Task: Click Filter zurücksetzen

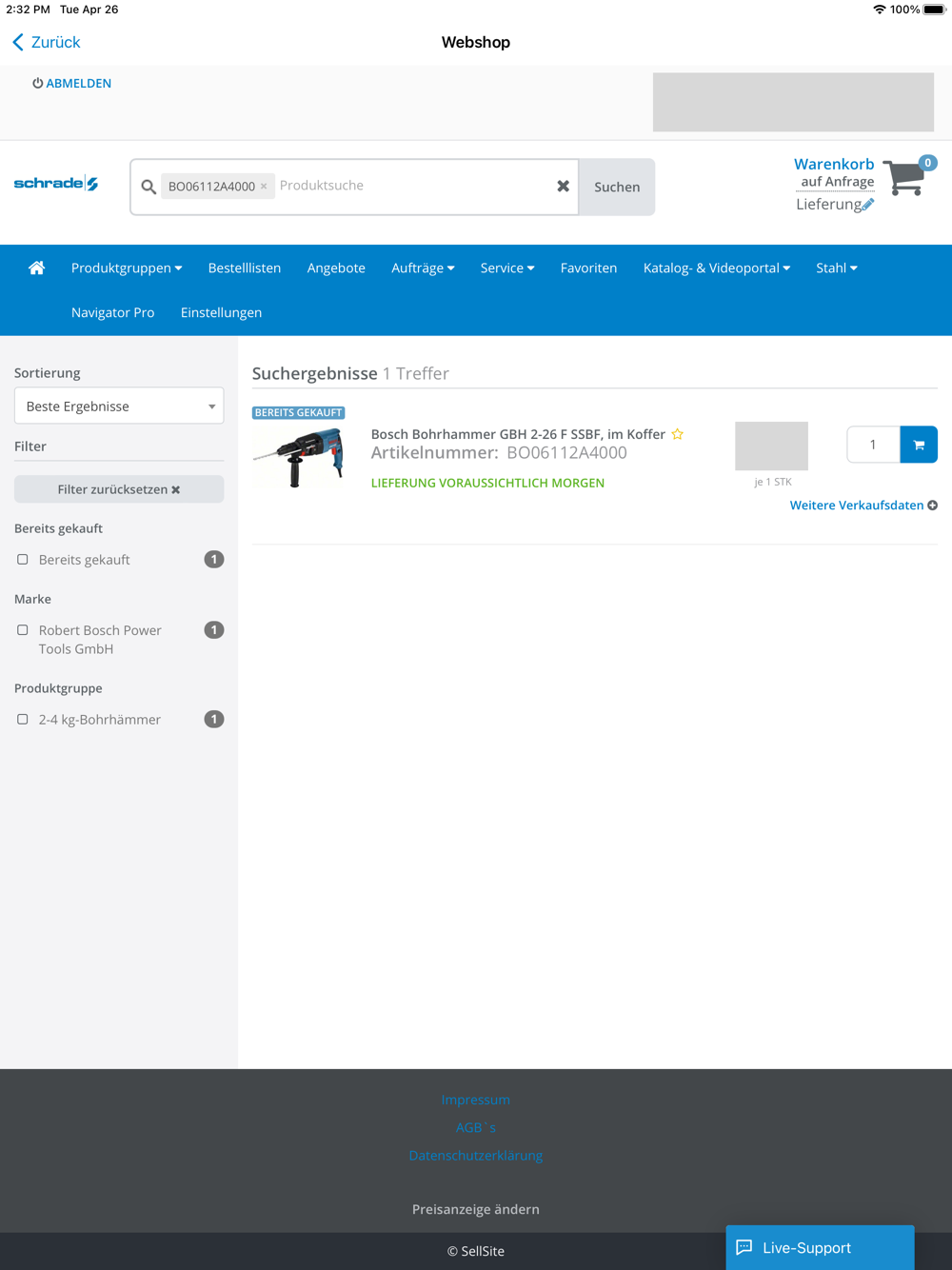Action: click(x=119, y=489)
